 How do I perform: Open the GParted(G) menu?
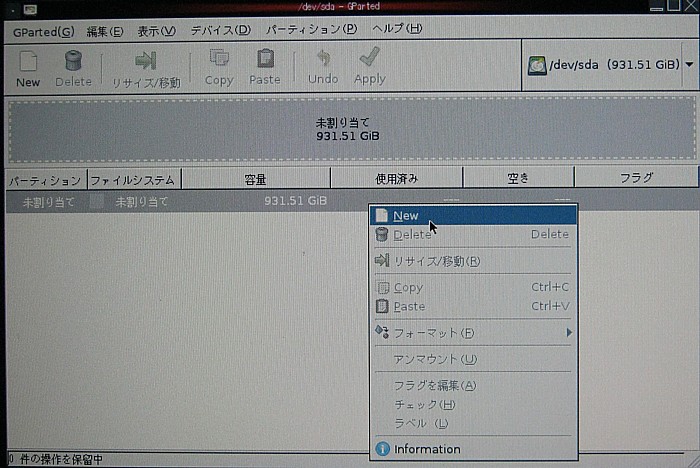(43, 30)
